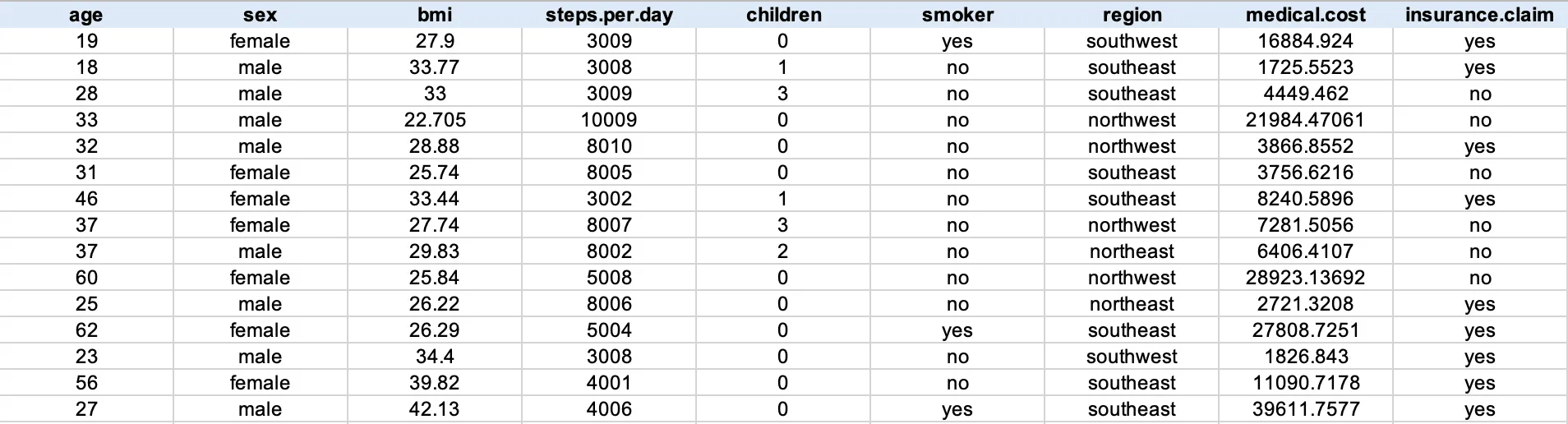1568x424 pixels.
Task: Select the steps.per.day column header
Action: point(609,15)
